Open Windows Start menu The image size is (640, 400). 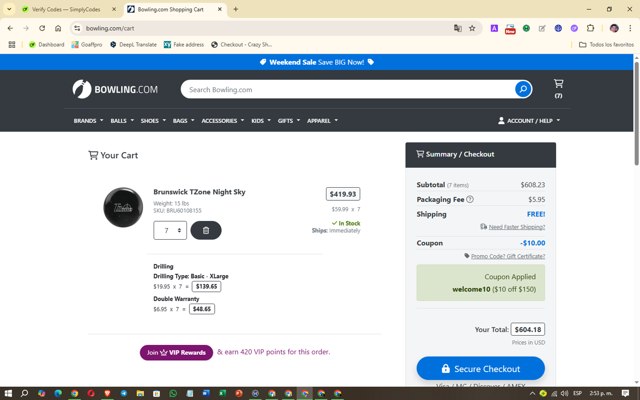pos(8,393)
